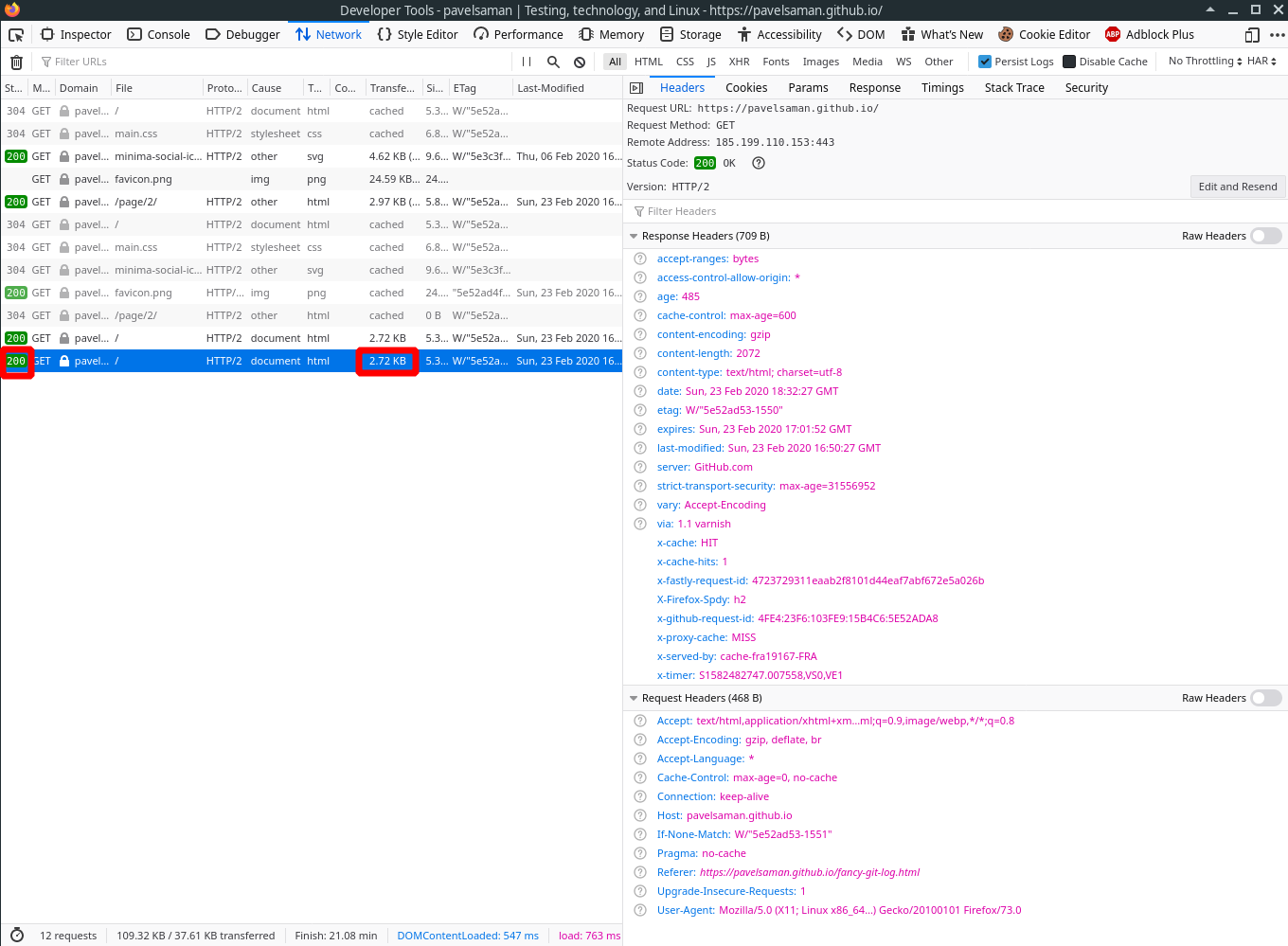Open the What's New panel

[x=942, y=35]
